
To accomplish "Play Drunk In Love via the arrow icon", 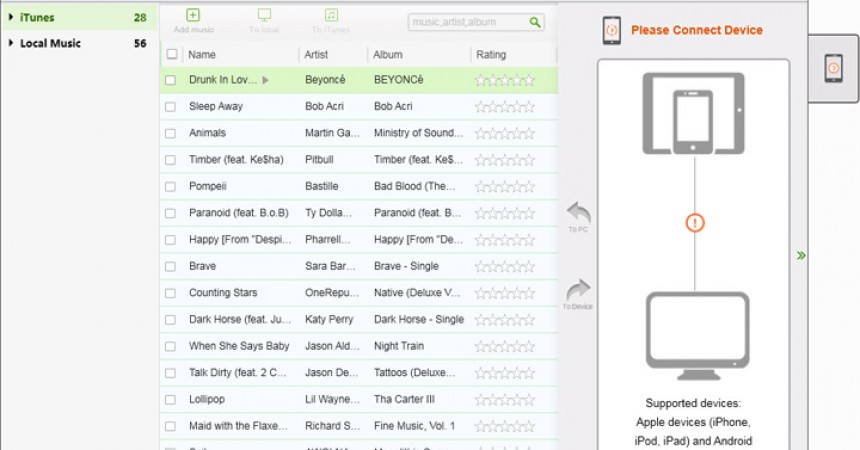I will tap(265, 80).
